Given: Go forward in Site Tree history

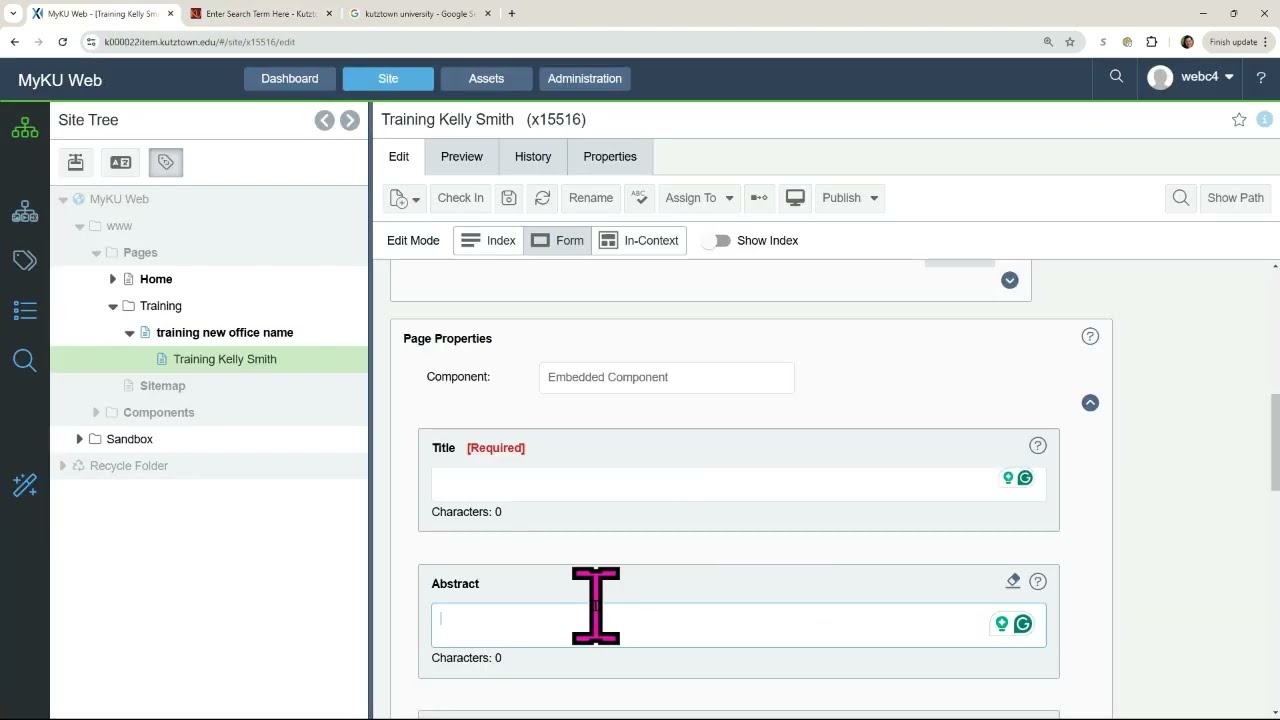Looking at the screenshot, I should (x=349, y=120).
